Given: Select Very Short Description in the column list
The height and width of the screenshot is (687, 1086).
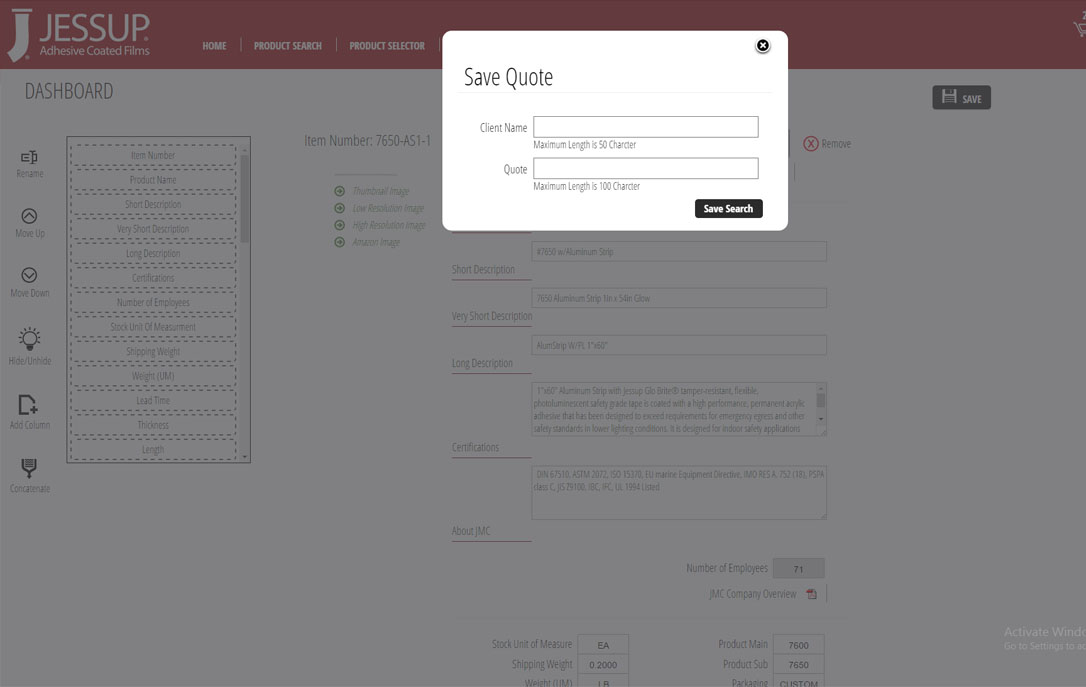Looking at the screenshot, I should pyautogui.click(x=153, y=229).
